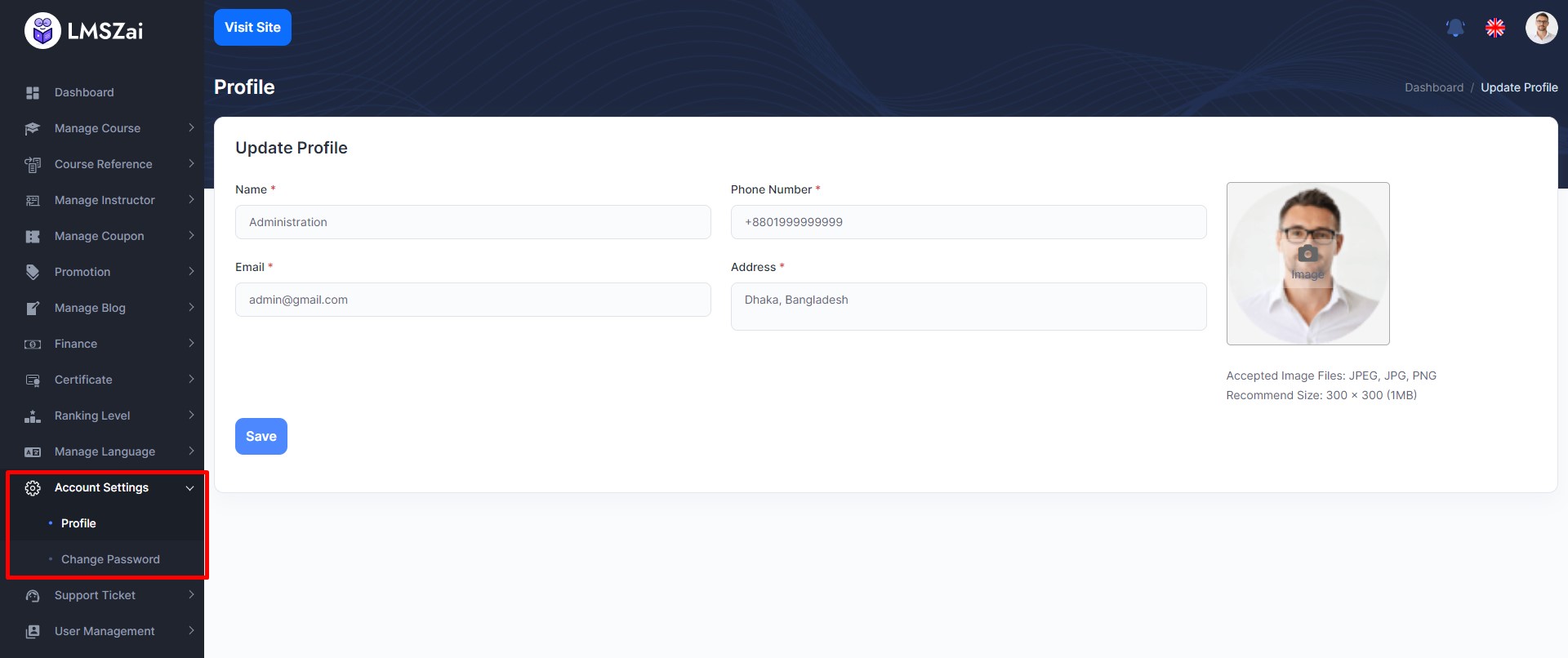This screenshot has height=658, width=1568.
Task: Expand the User Management chevron
Action: [191, 631]
